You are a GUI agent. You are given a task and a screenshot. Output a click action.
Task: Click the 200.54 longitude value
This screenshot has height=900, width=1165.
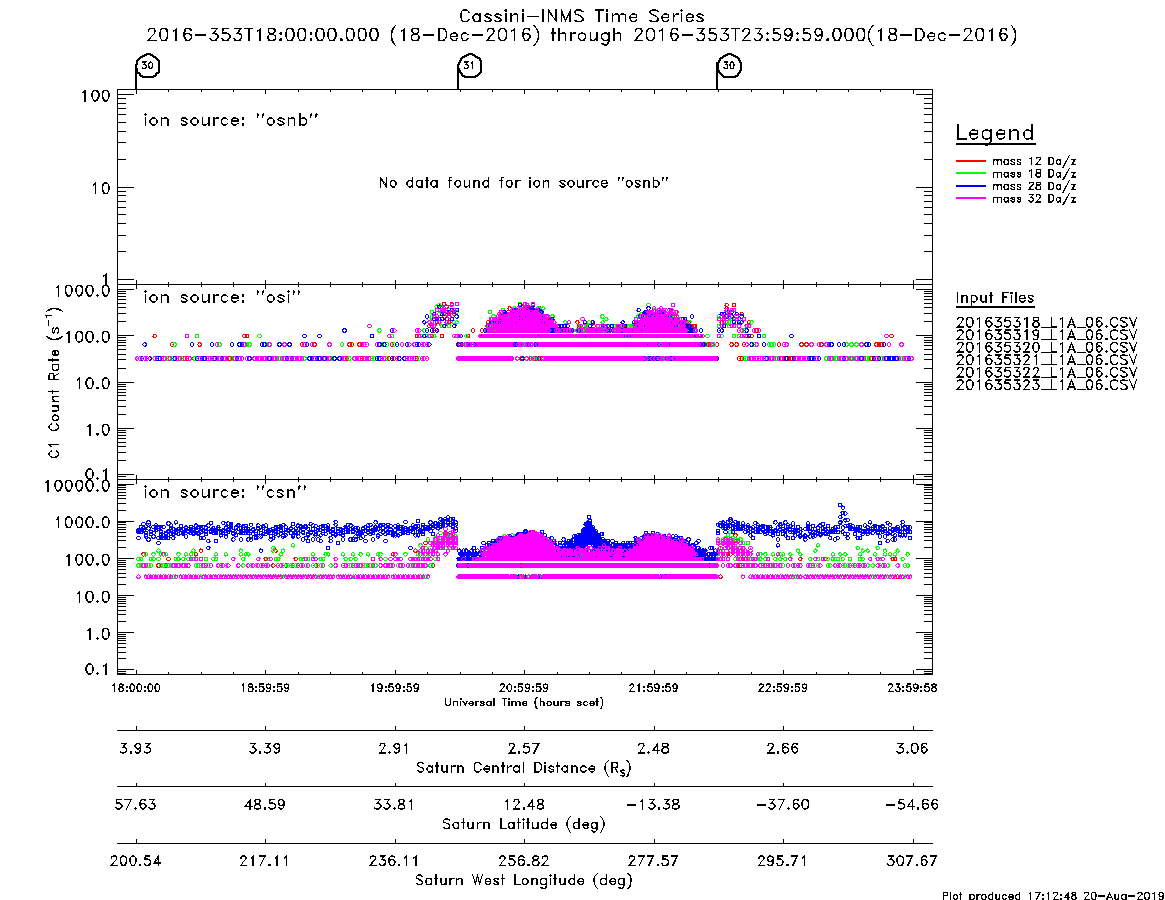136,861
